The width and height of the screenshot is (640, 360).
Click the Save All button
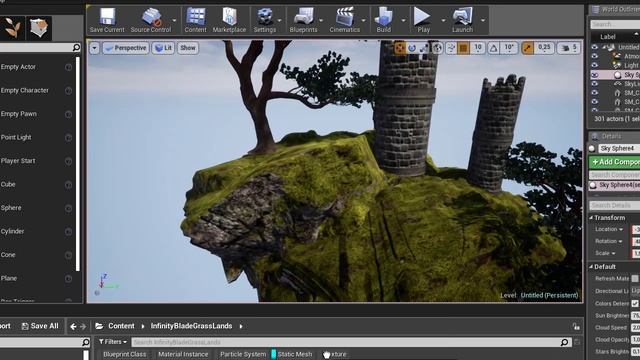[40, 326]
